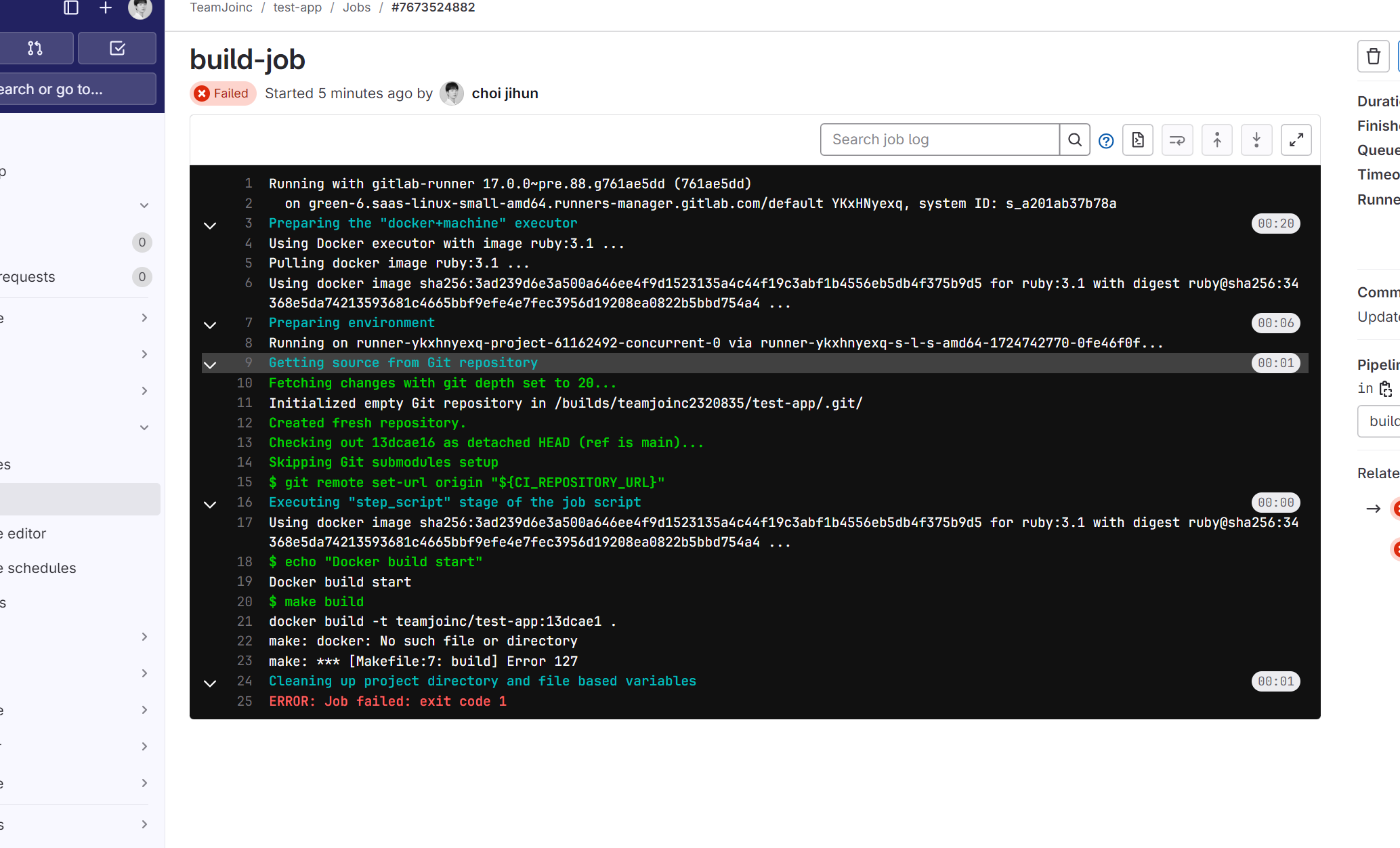
Task: Click line number 25 in log
Action: coord(245,701)
